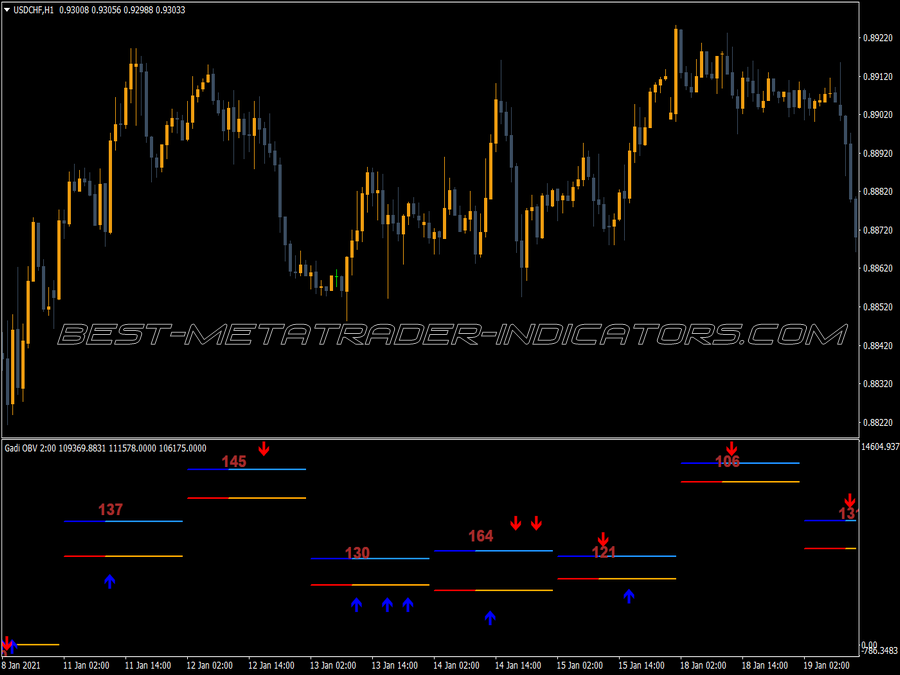The width and height of the screenshot is (900, 675).
Task: Click the 11 Jan 02:00 time label
Action: tap(86, 665)
